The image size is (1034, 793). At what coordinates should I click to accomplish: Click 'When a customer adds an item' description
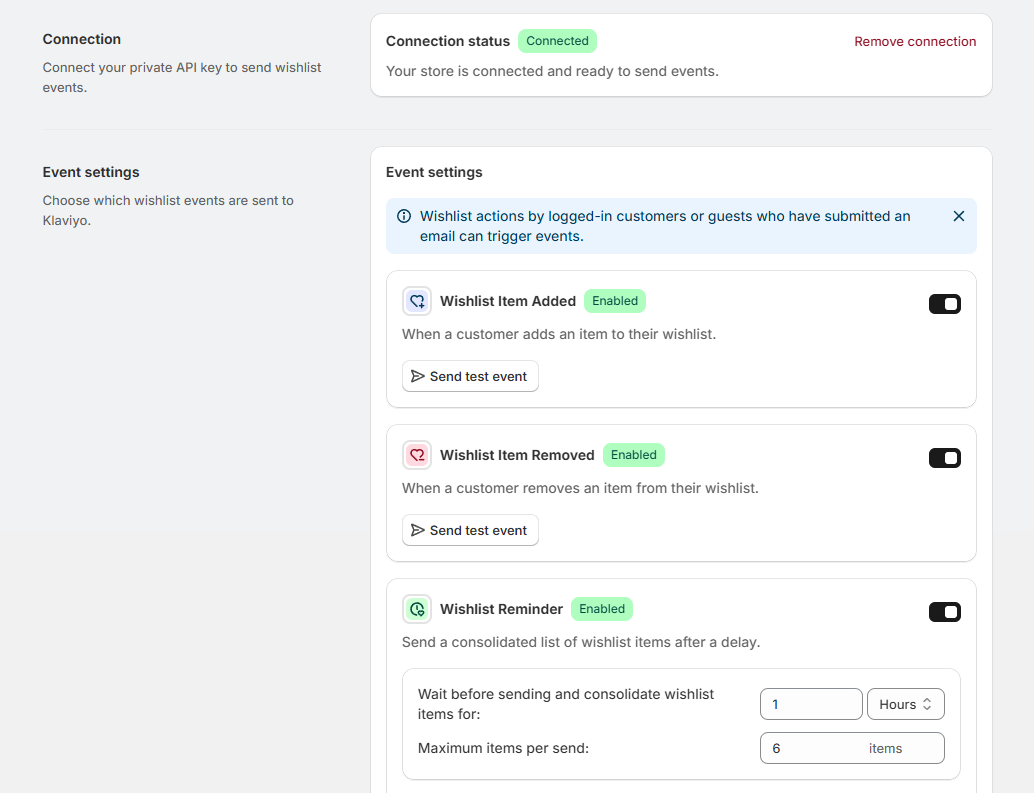(559, 334)
